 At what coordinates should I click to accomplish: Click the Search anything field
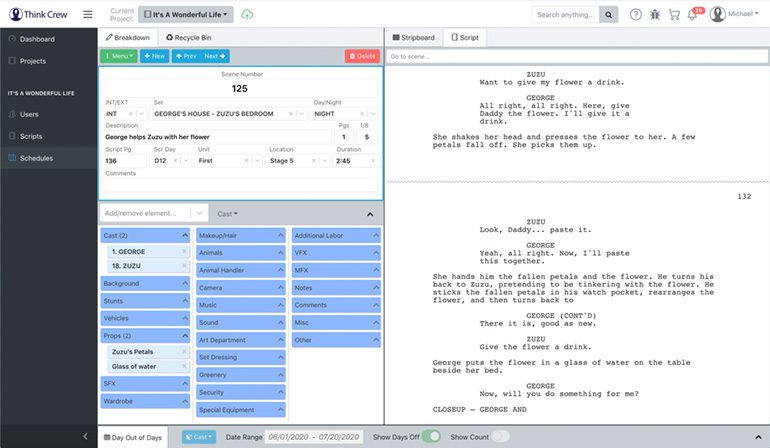[565, 15]
